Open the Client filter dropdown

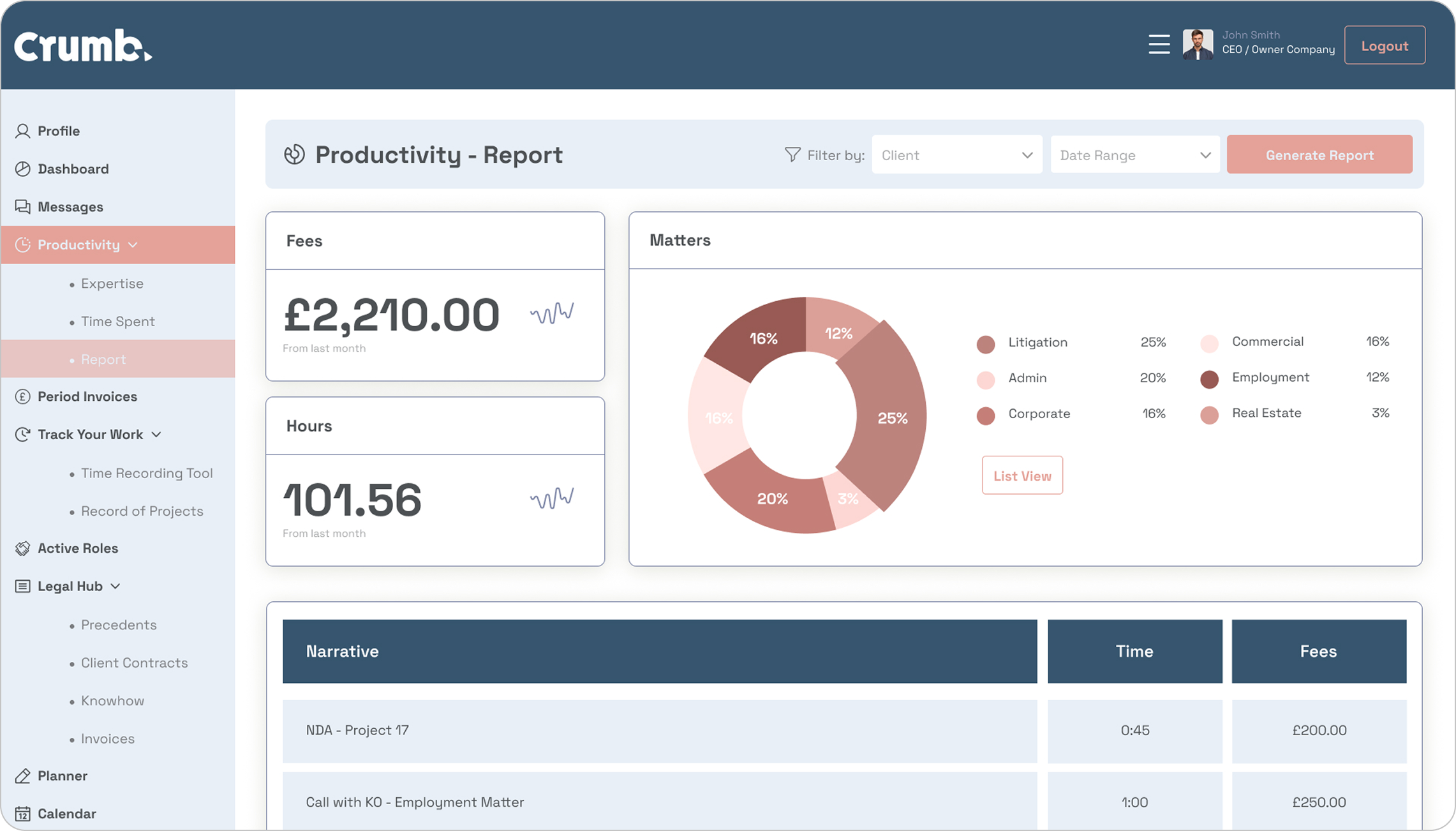click(956, 154)
